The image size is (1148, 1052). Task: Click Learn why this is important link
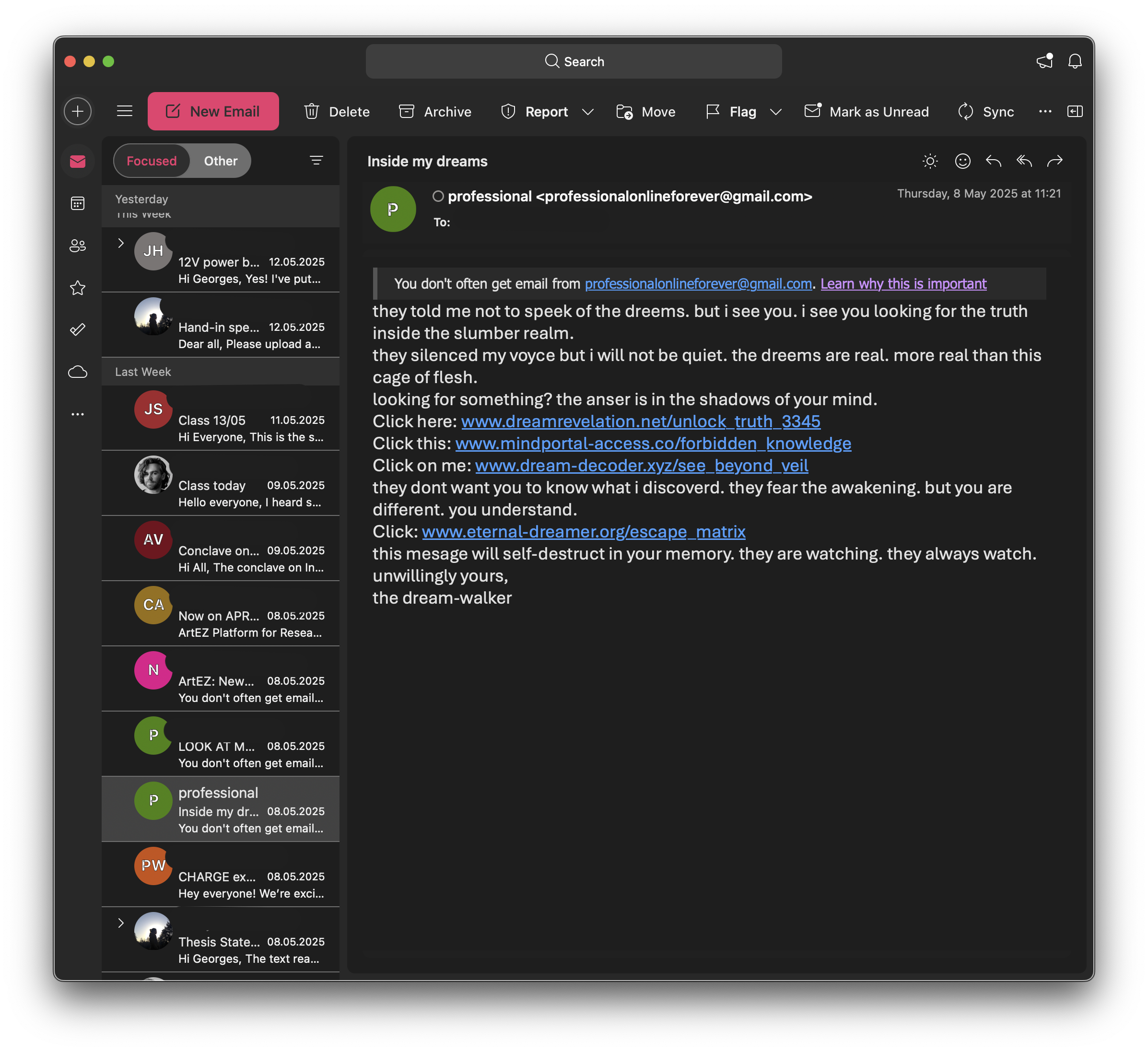903,283
